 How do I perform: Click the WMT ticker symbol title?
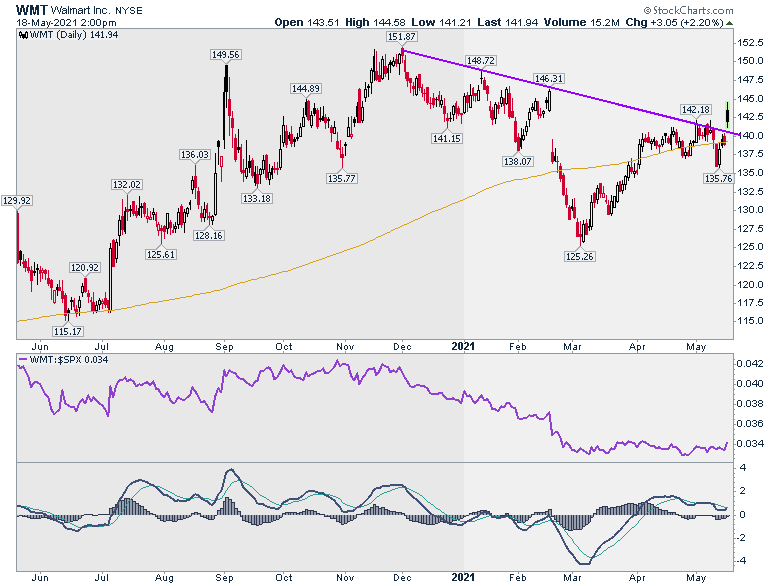32,9
